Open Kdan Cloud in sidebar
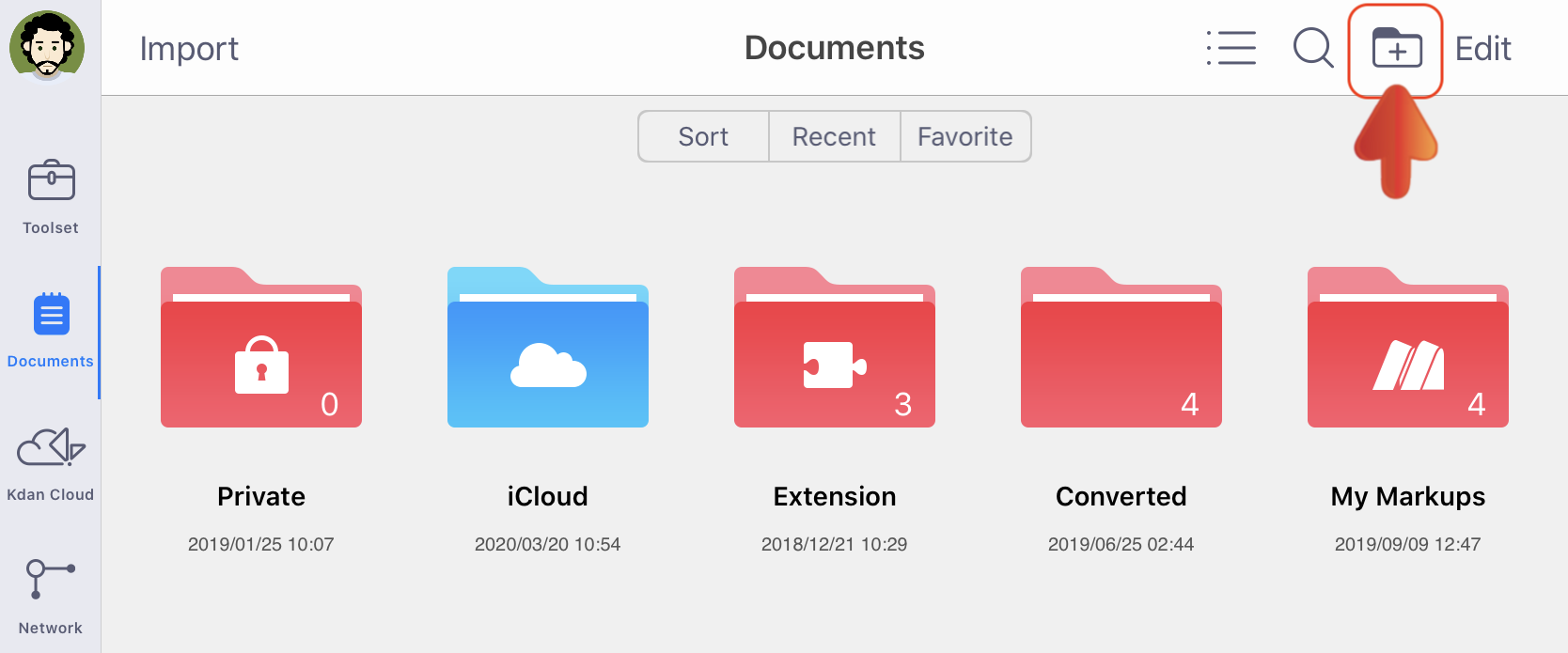This screenshot has width=1568, height=653. point(51,462)
